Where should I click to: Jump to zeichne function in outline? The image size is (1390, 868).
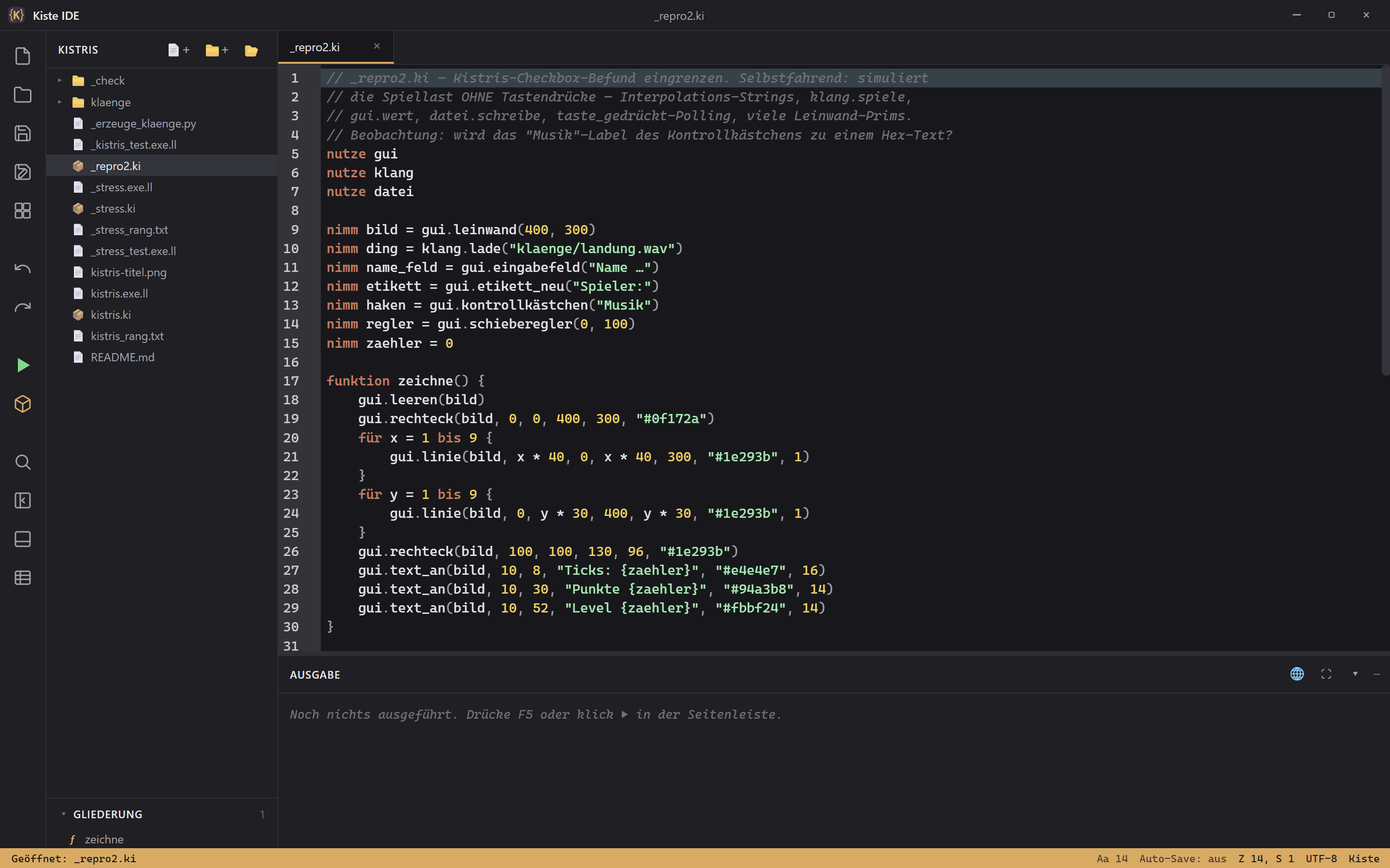(x=104, y=840)
